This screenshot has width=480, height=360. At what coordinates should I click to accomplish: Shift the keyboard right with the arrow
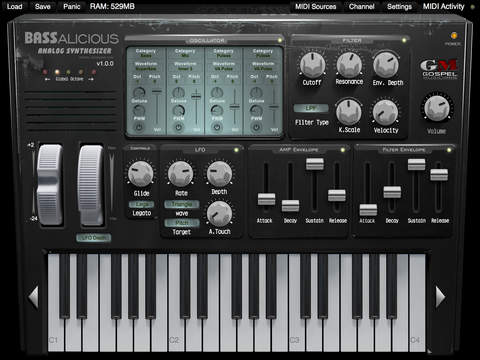pyautogui.click(x=440, y=296)
